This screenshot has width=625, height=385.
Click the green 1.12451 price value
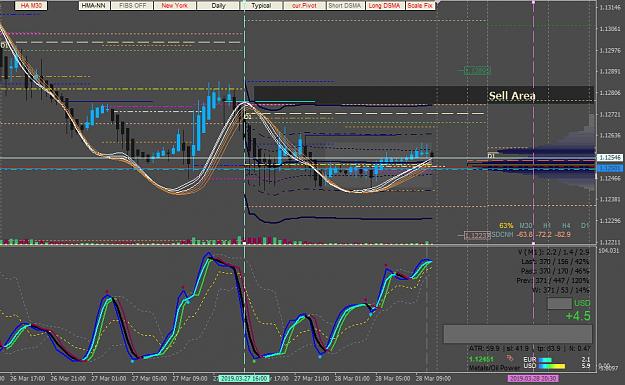481,359
